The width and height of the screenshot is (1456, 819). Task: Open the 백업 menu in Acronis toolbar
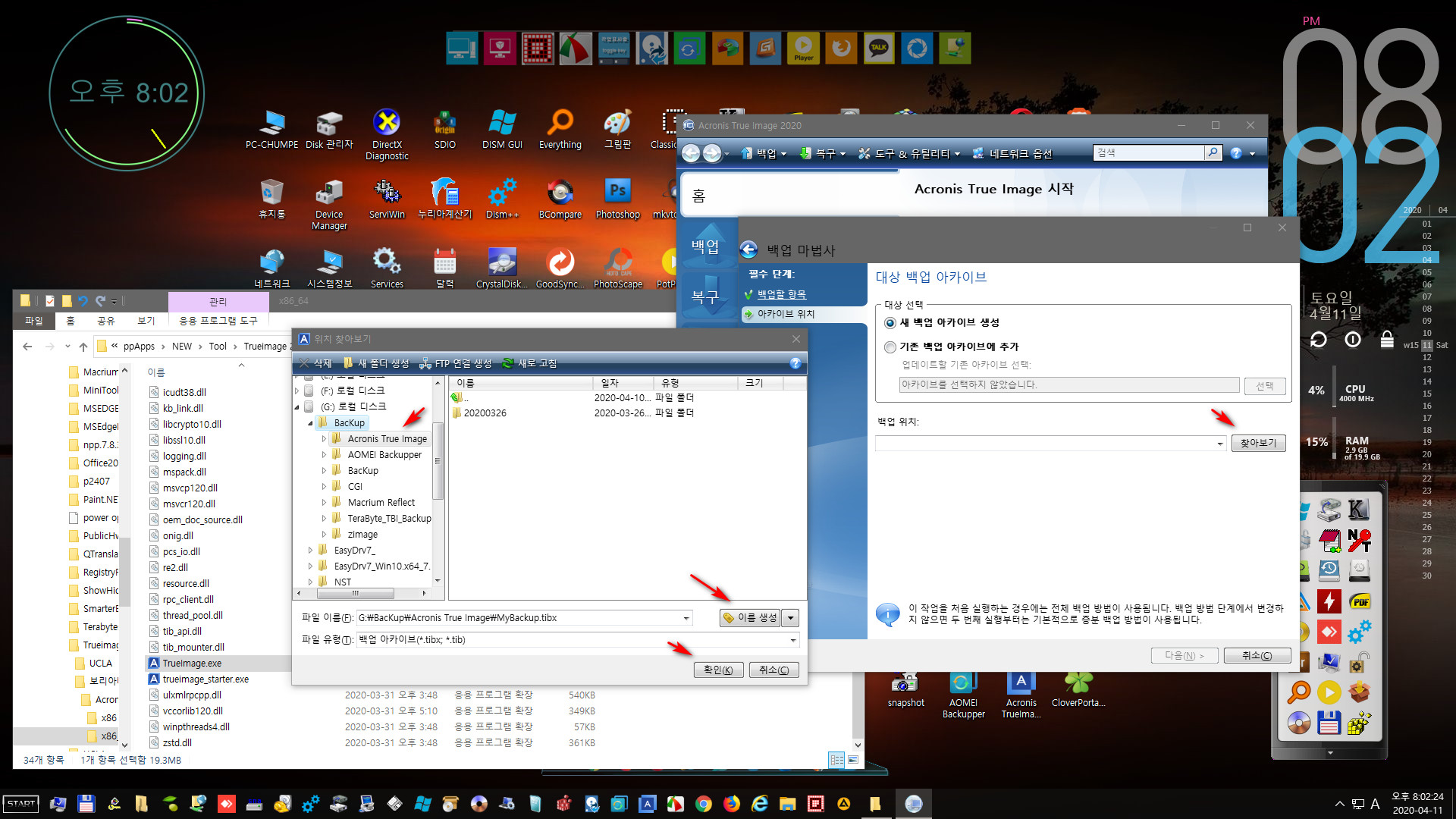pos(764,153)
